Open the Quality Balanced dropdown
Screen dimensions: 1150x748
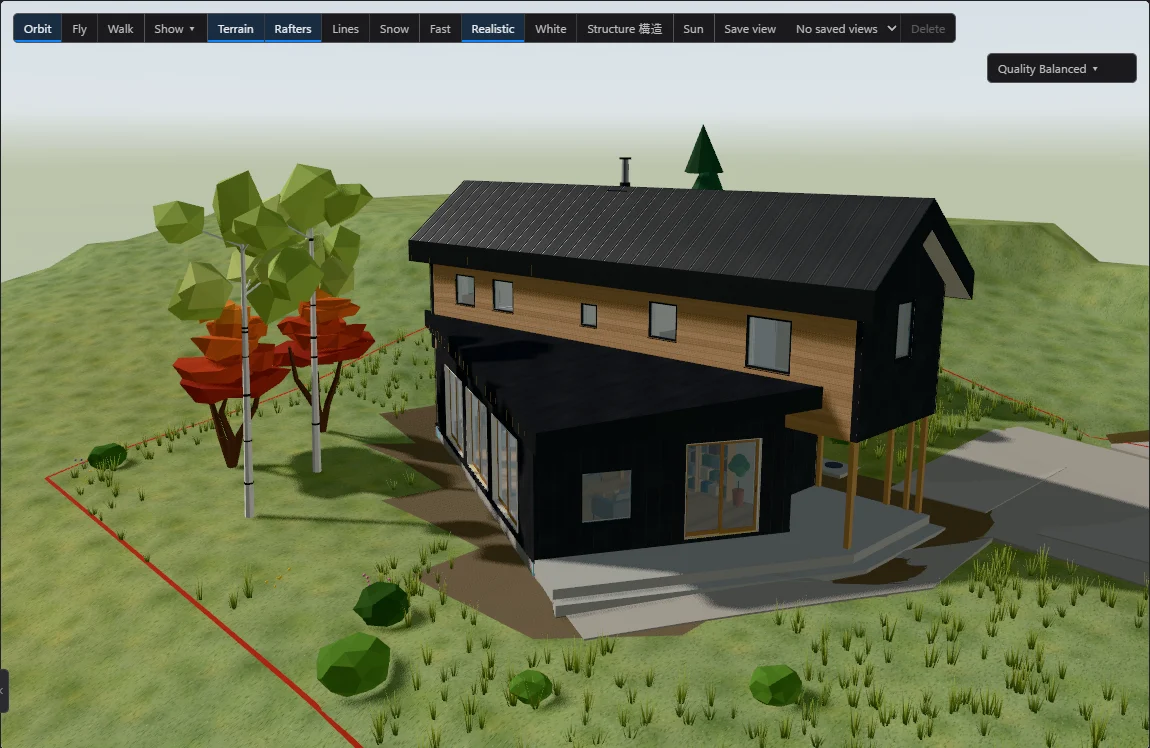[1061, 68]
